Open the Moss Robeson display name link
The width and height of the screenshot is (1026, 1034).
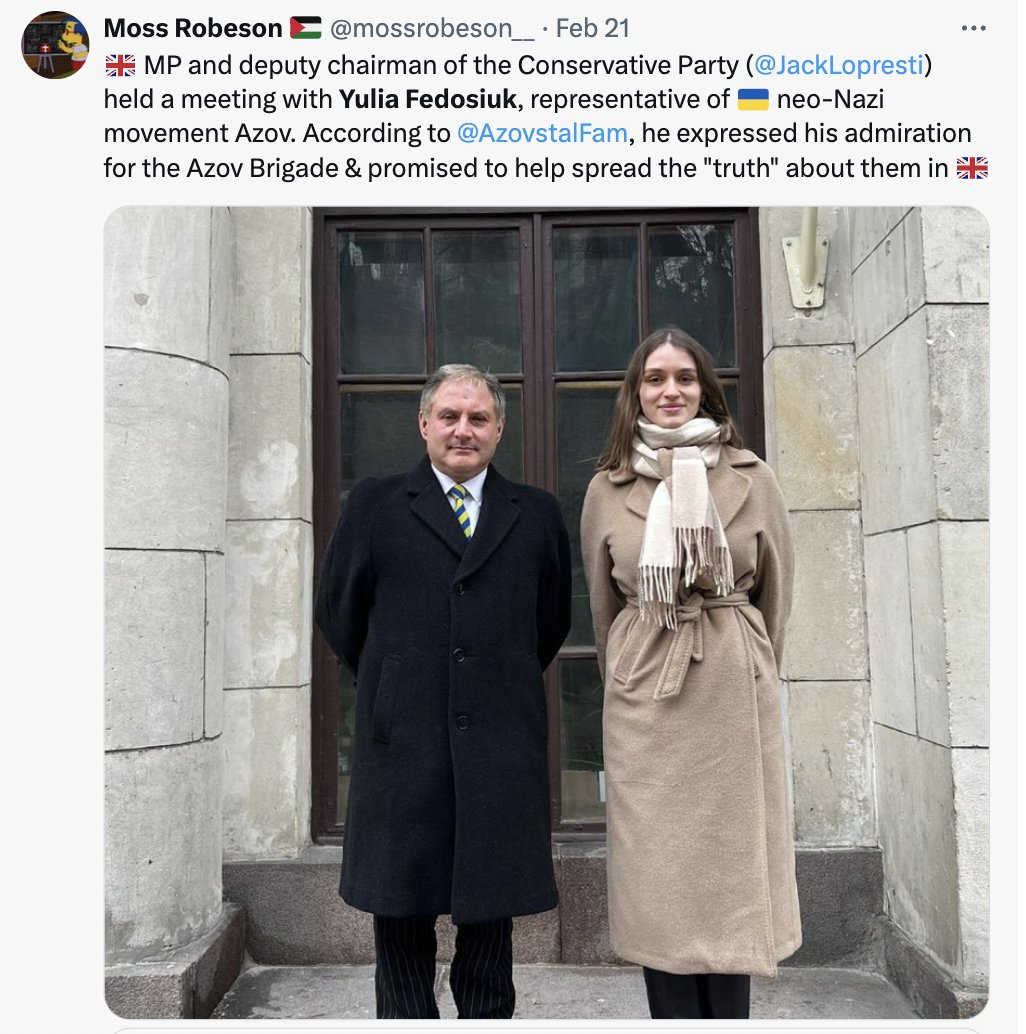pyautogui.click(x=193, y=28)
